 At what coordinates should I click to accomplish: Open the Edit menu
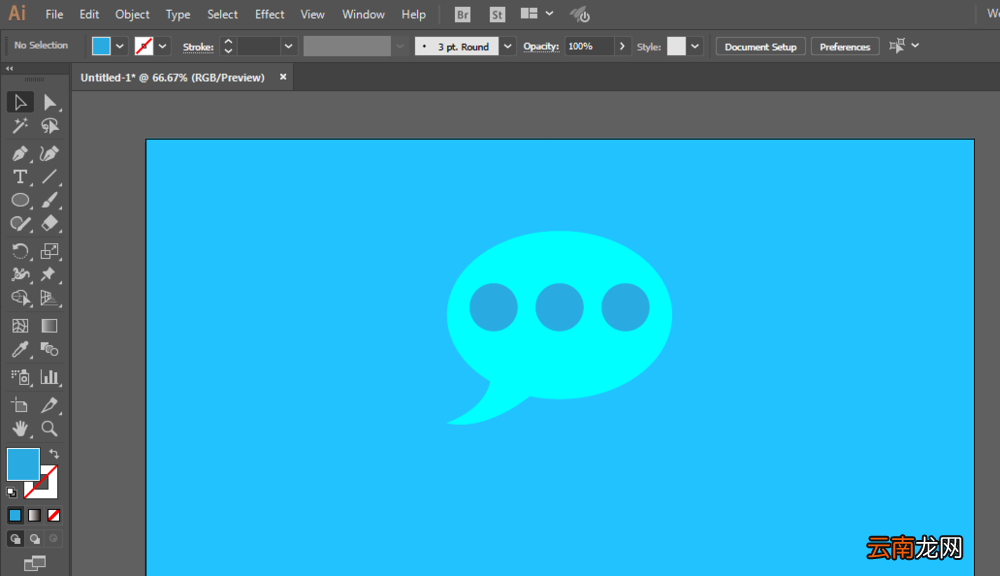point(89,14)
